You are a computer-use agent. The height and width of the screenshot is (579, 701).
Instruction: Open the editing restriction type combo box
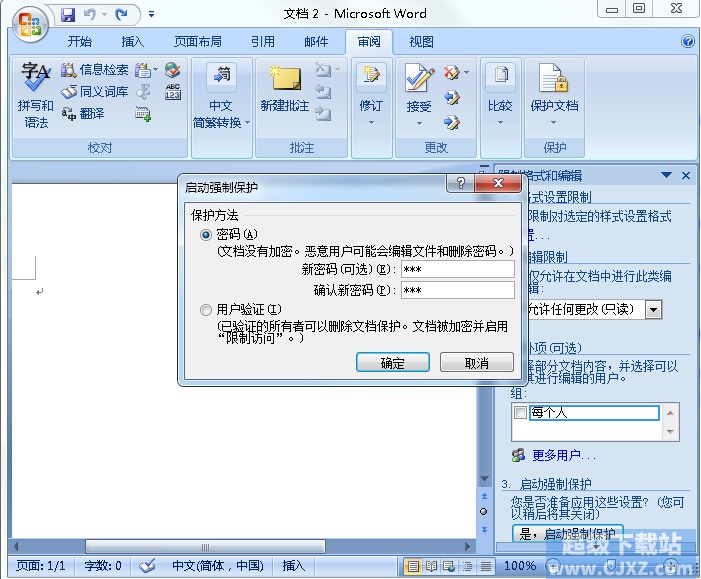pyautogui.click(x=653, y=309)
